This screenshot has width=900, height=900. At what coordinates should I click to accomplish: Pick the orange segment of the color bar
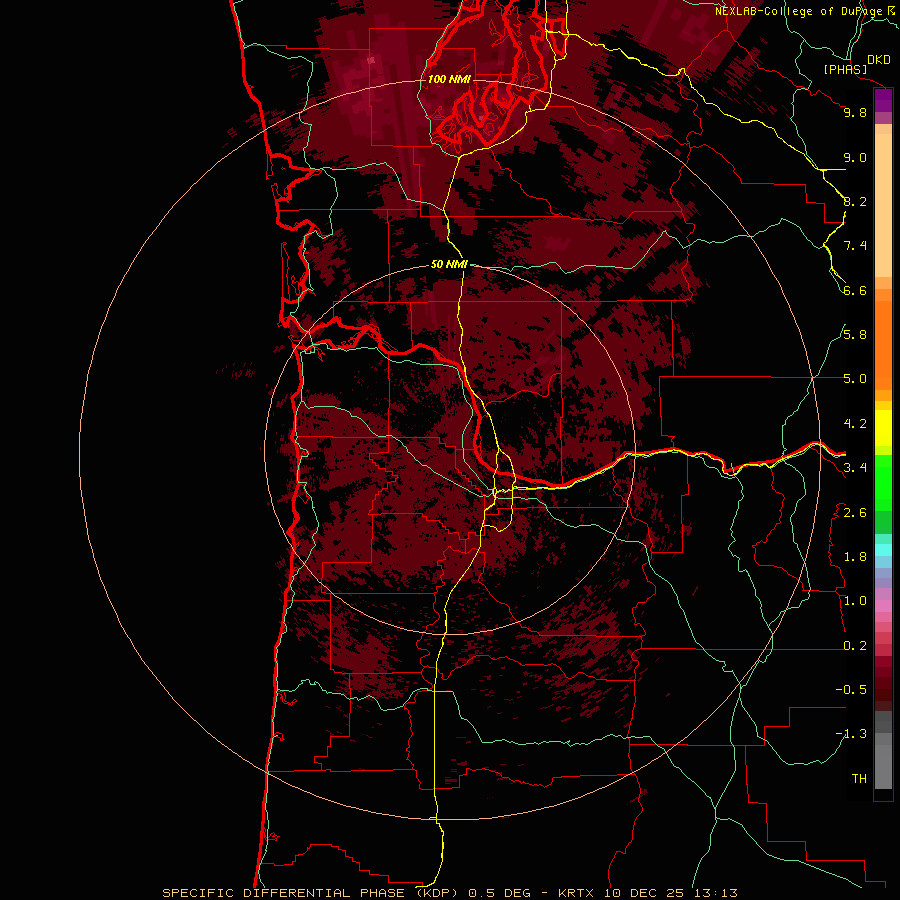coord(883,345)
